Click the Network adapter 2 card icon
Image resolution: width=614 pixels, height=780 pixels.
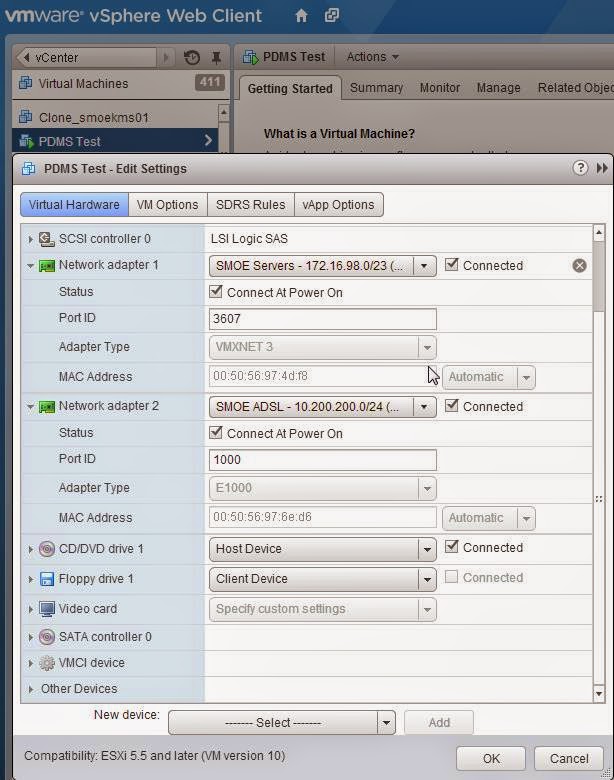tap(47, 407)
